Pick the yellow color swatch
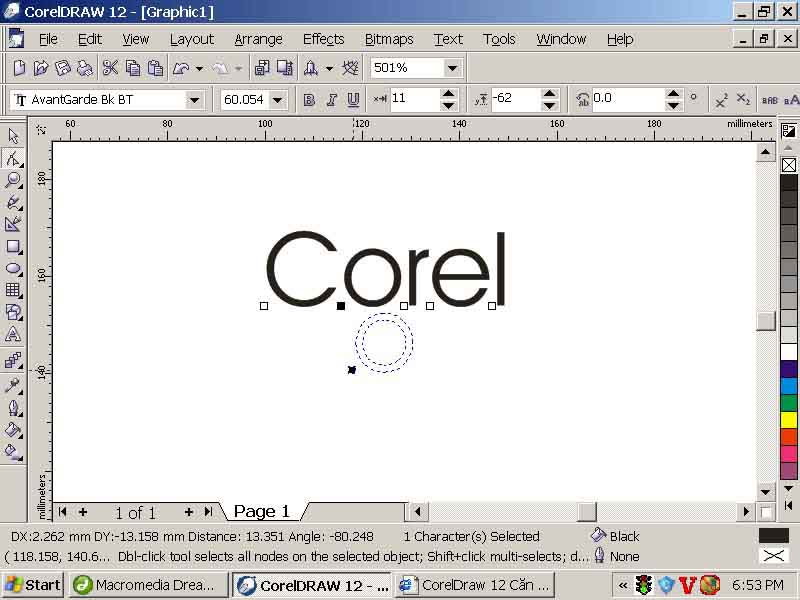Image resolution: width=800 pixels, height=600 pixels. tap(789, 420)
